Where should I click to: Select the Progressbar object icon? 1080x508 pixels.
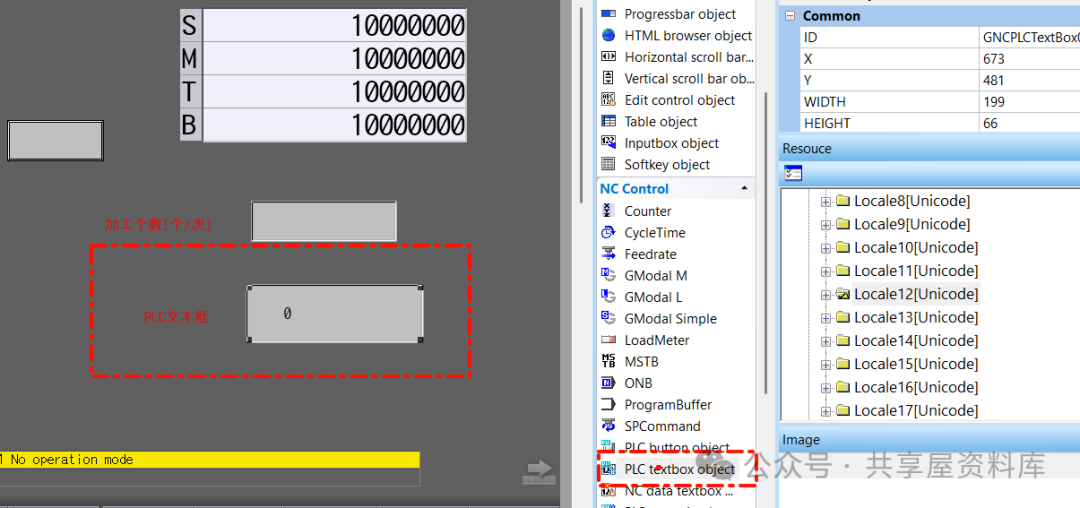pos(608,14)
